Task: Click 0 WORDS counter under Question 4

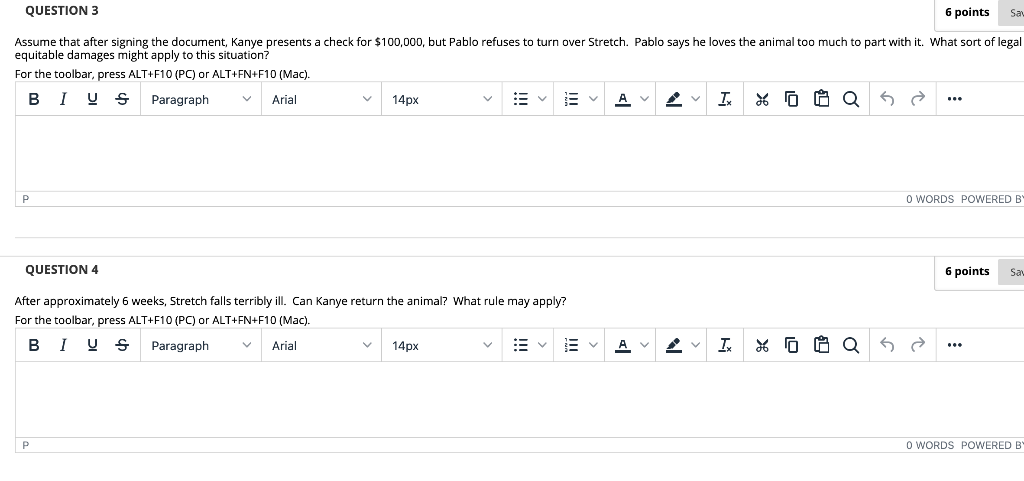Action: (930, 445)
